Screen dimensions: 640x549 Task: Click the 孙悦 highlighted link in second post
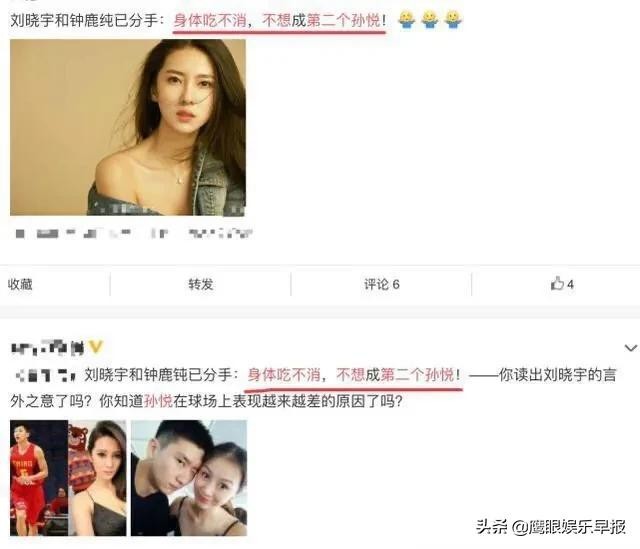pyautogui.click(x=158, y=401)
